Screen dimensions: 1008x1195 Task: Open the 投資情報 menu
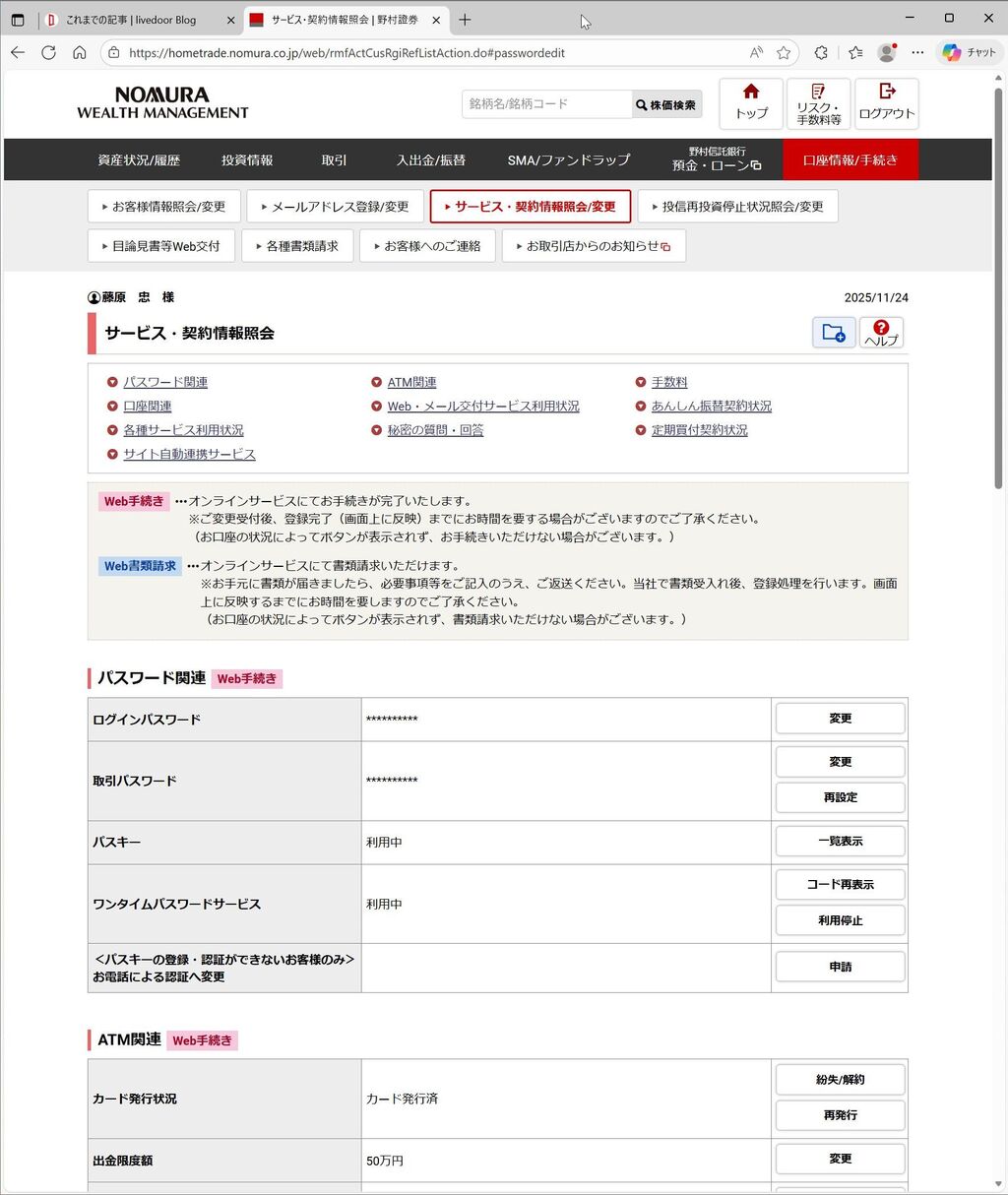click(x=247, y=159)
